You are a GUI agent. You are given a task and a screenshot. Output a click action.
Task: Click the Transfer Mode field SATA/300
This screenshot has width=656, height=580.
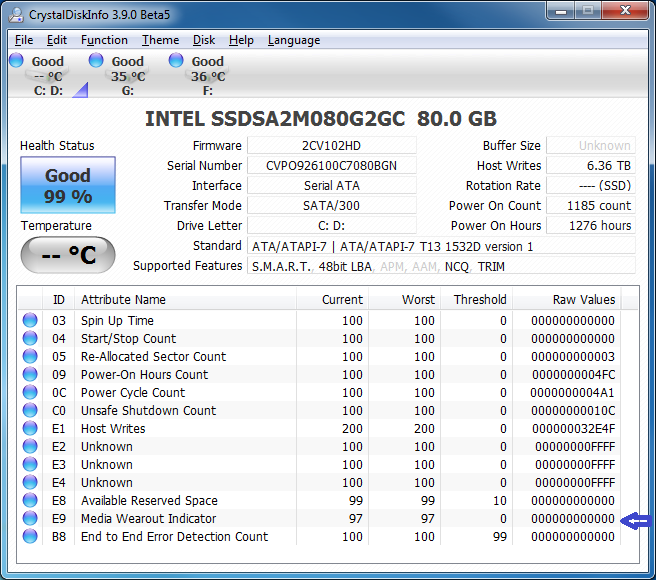(x=332, y=205)
